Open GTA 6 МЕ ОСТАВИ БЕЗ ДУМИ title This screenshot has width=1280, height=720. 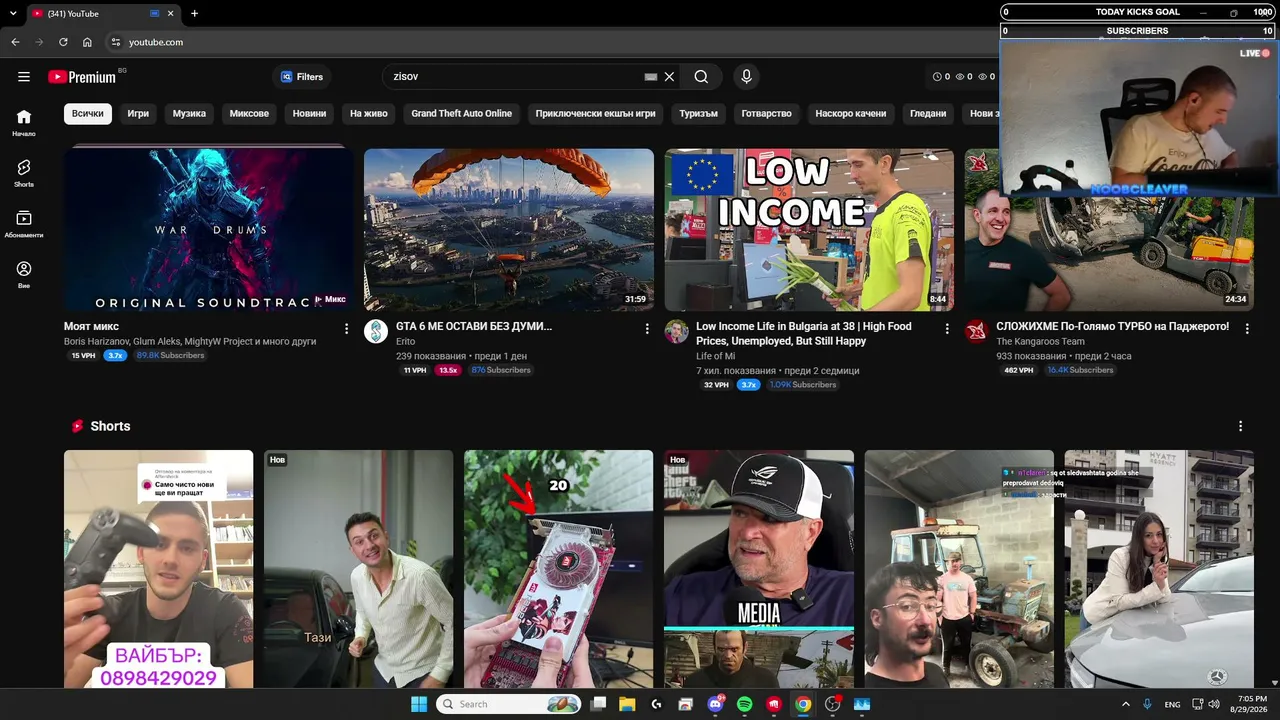[x=474, y=327]
